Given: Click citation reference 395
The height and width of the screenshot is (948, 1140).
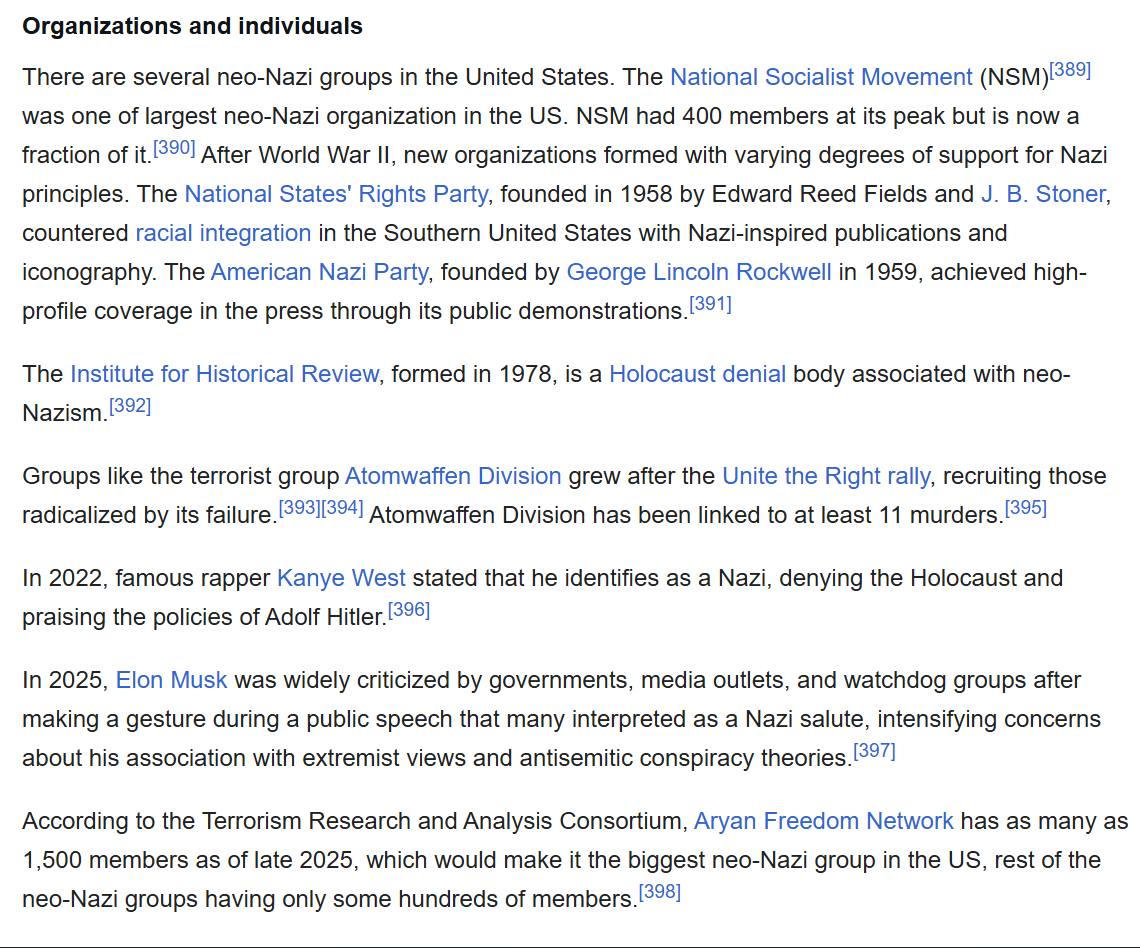Looking at the screenshot, I should [x=1025, y=508].
